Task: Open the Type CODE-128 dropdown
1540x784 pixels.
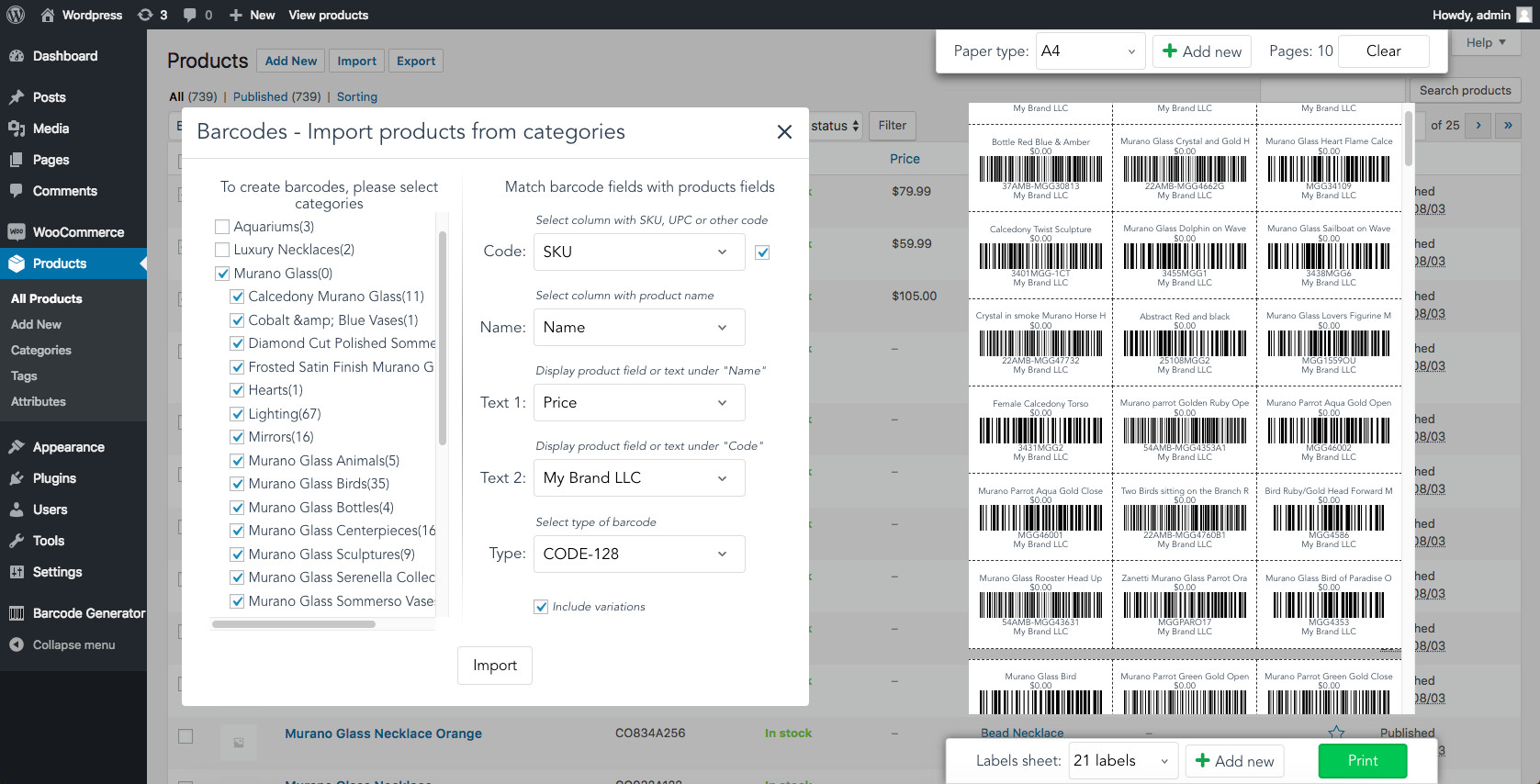Action: click(639, 554)
